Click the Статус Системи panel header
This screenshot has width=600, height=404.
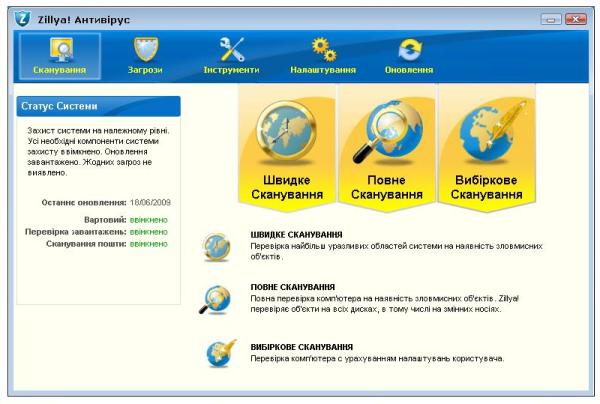98,106
